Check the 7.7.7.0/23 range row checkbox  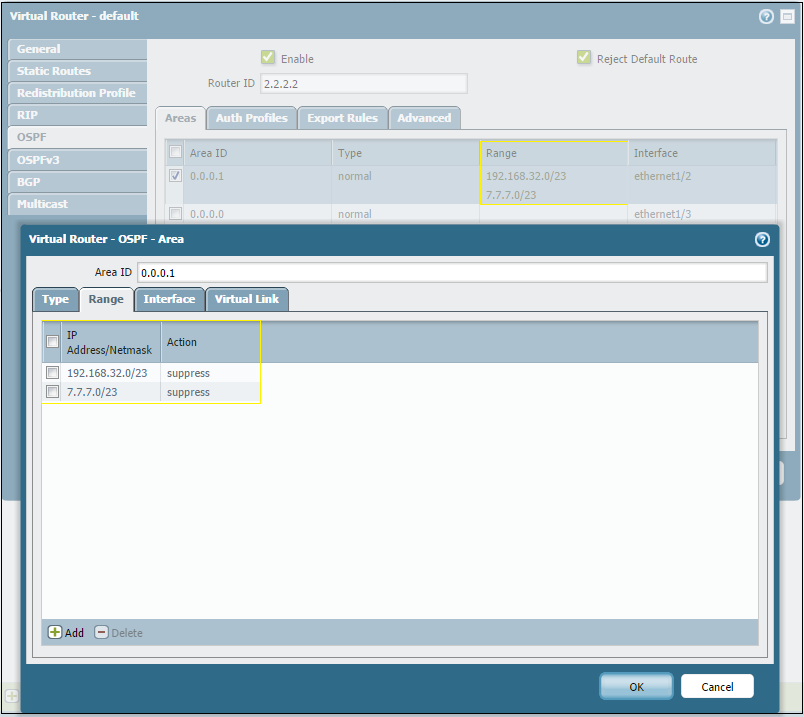click(x=53, y=392)
